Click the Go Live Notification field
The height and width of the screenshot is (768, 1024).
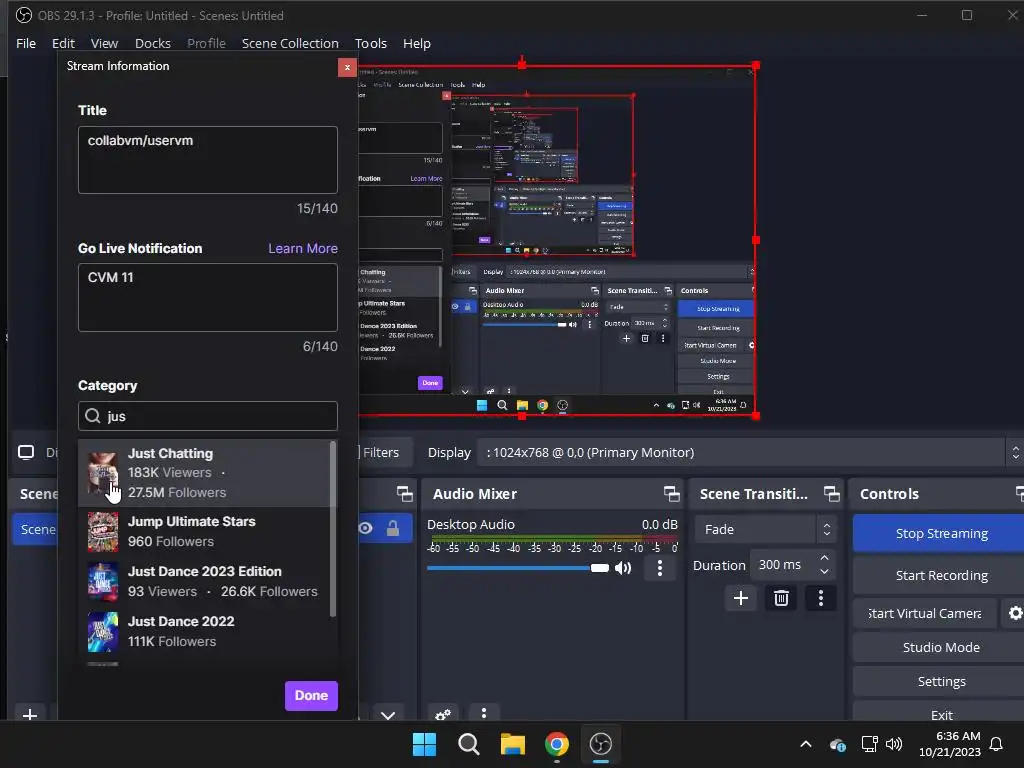click(x=208, y=297)
